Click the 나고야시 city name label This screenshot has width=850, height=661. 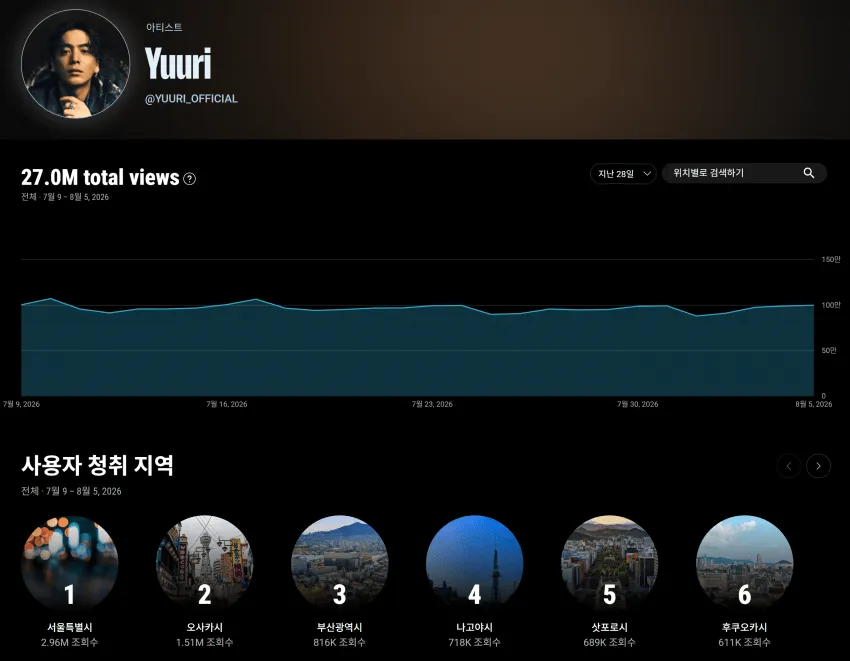[474, 627]
